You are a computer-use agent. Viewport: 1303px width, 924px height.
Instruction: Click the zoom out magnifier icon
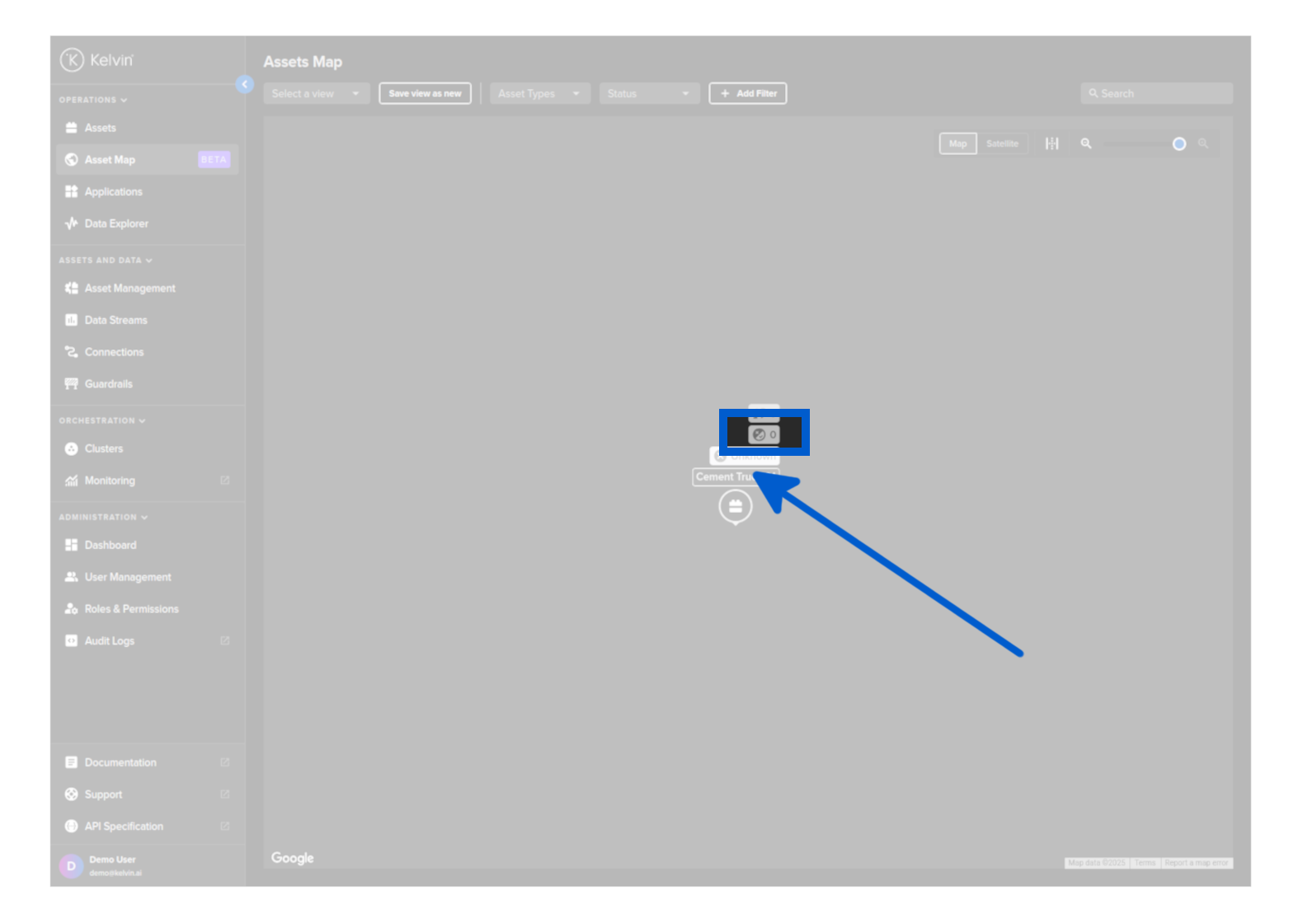1086,143
